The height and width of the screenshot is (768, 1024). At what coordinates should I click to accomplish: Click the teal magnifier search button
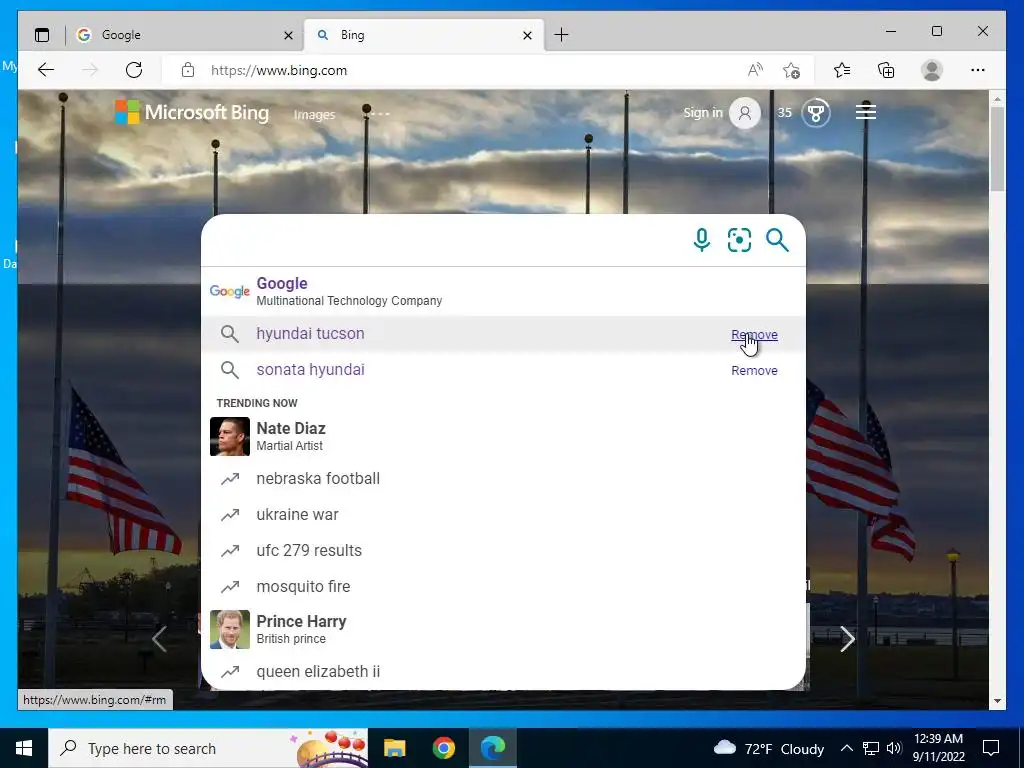click(777, 240)
